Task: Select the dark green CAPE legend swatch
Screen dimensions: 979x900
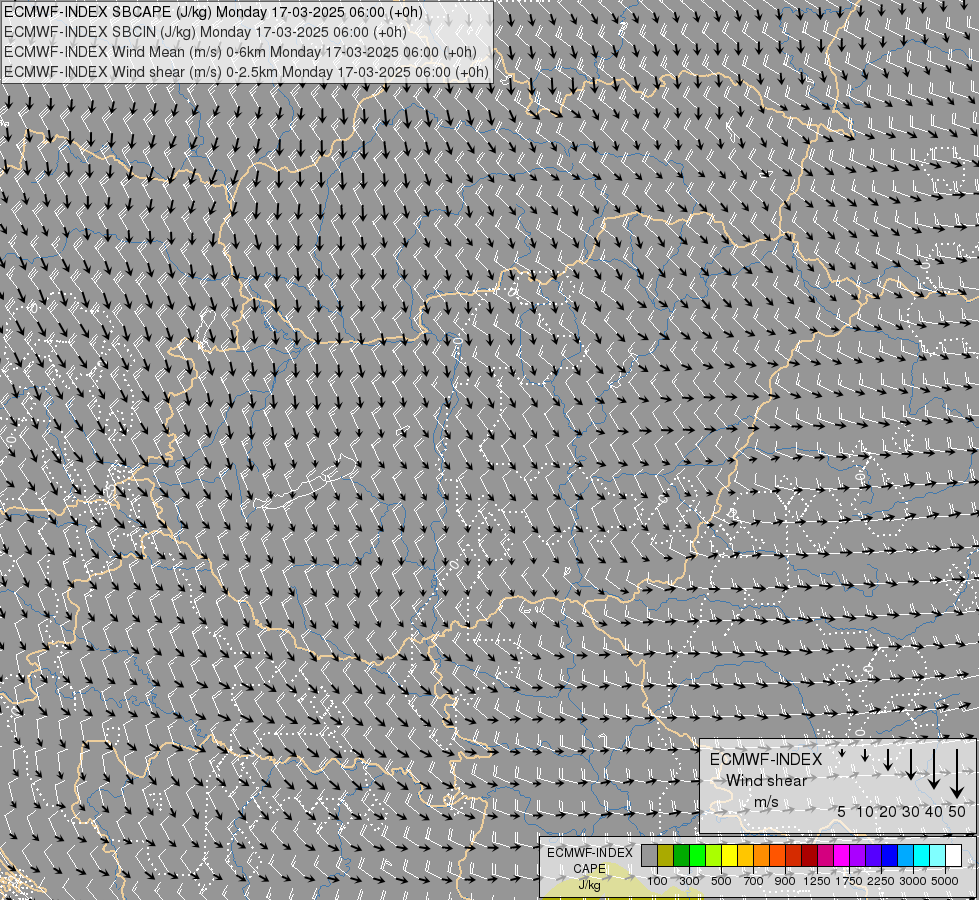Action: [682, 855]
